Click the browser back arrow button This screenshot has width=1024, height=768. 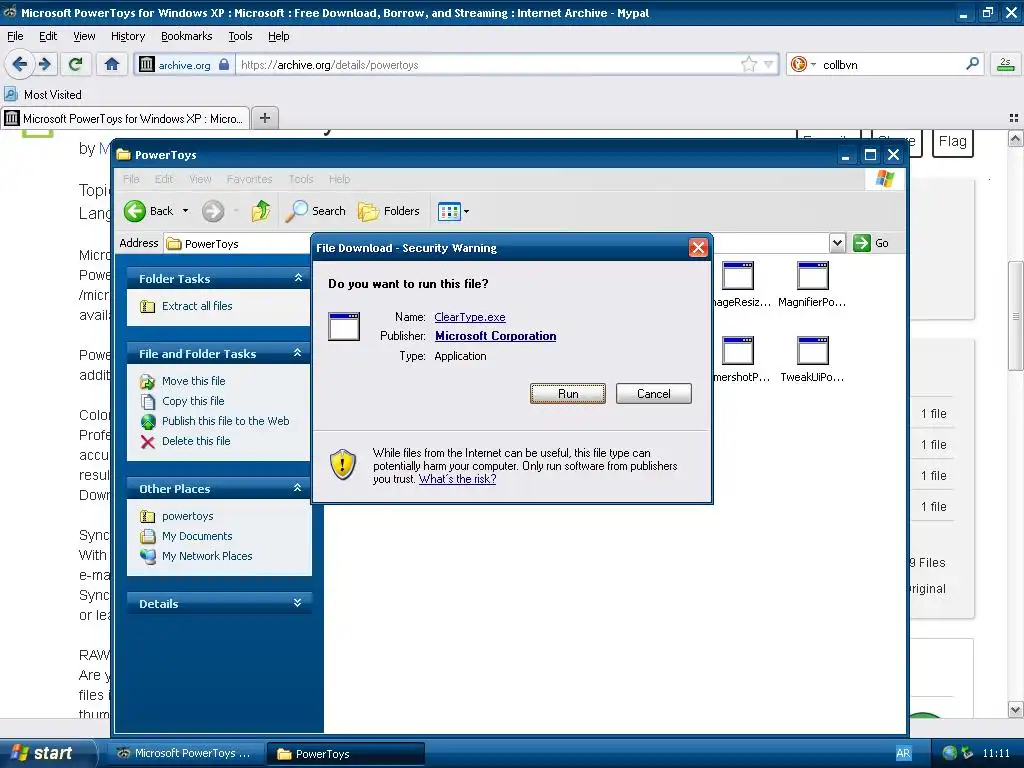(20, 64)
